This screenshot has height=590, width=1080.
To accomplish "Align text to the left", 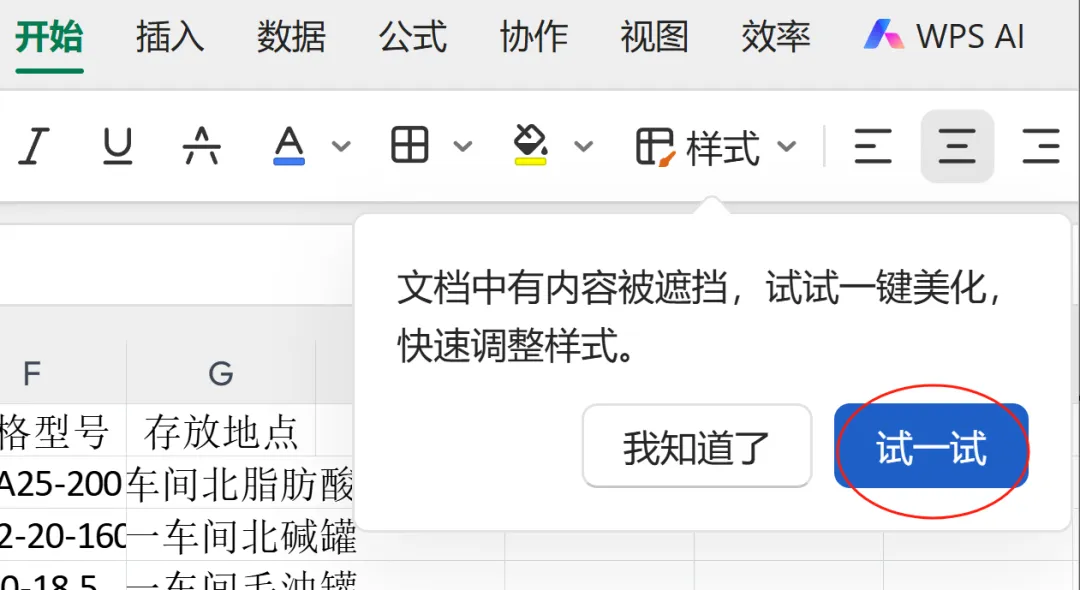I will [873, 146].
